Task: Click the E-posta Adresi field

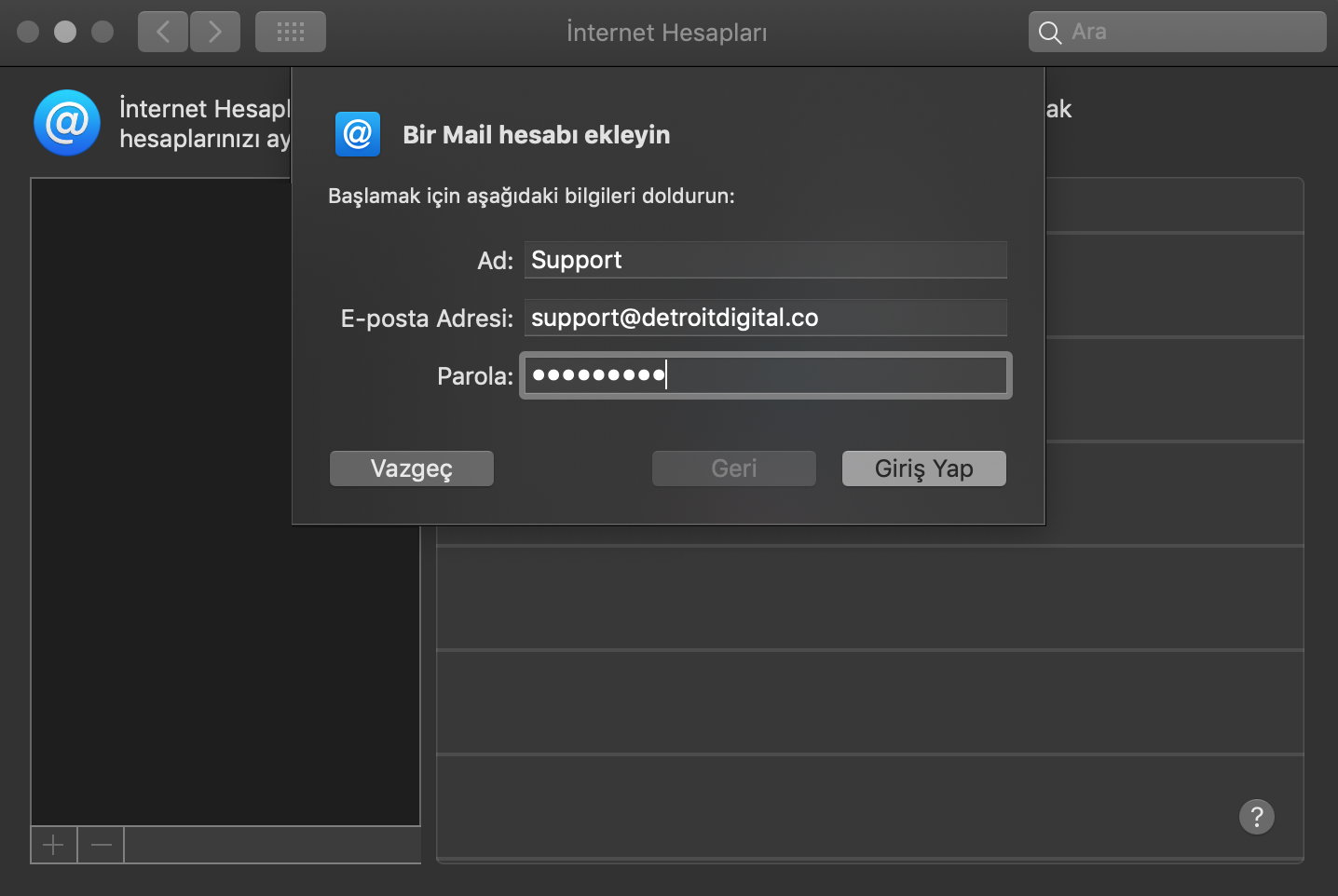Action: pos(764,318)
